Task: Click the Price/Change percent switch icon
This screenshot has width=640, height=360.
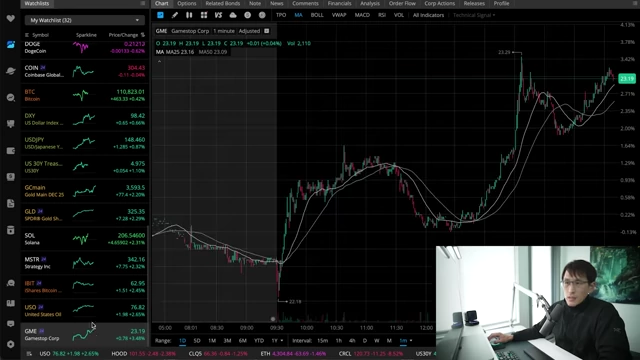Action: tap(142, 35)
